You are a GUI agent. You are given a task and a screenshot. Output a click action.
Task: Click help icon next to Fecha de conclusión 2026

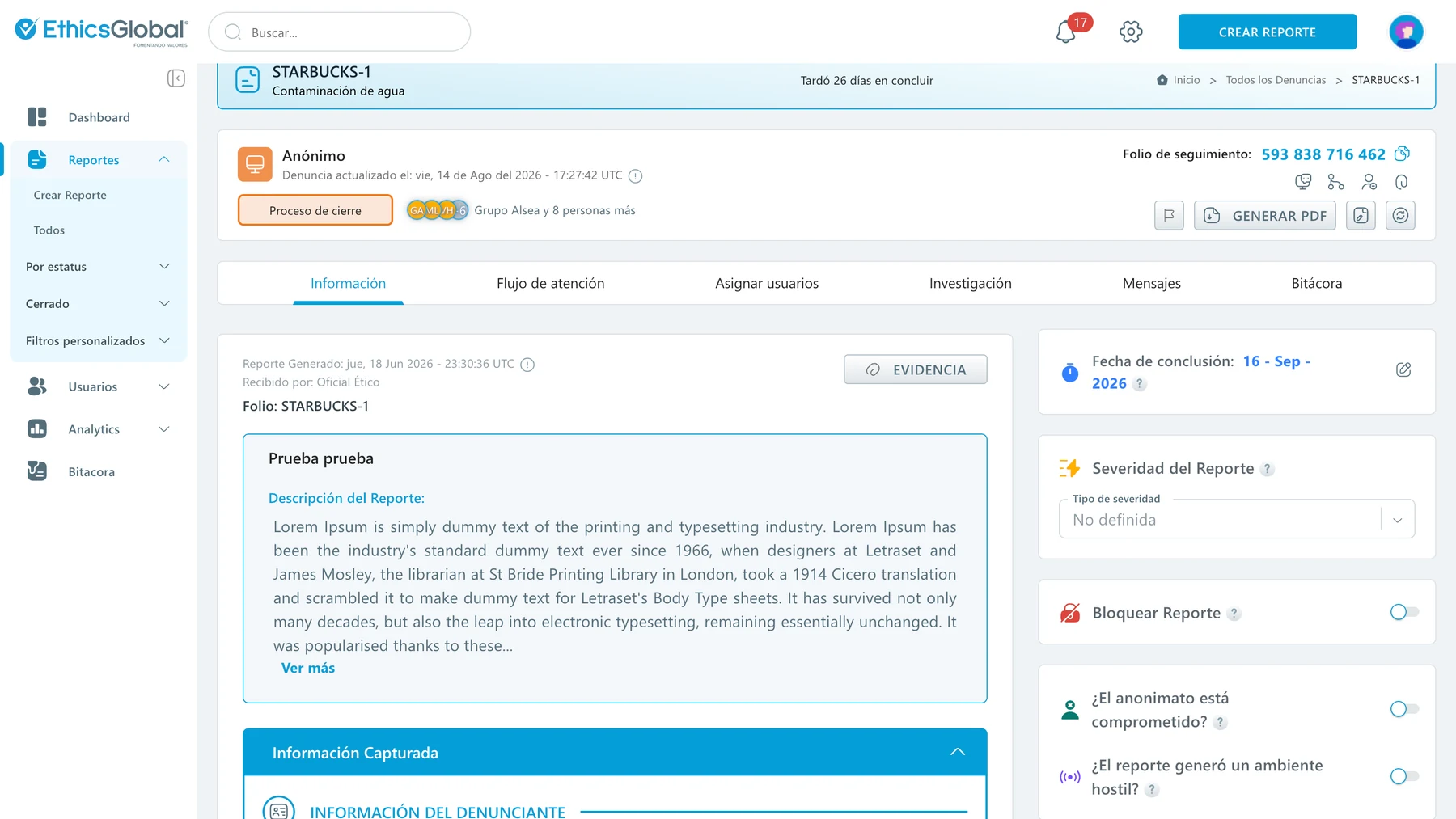1139,384
